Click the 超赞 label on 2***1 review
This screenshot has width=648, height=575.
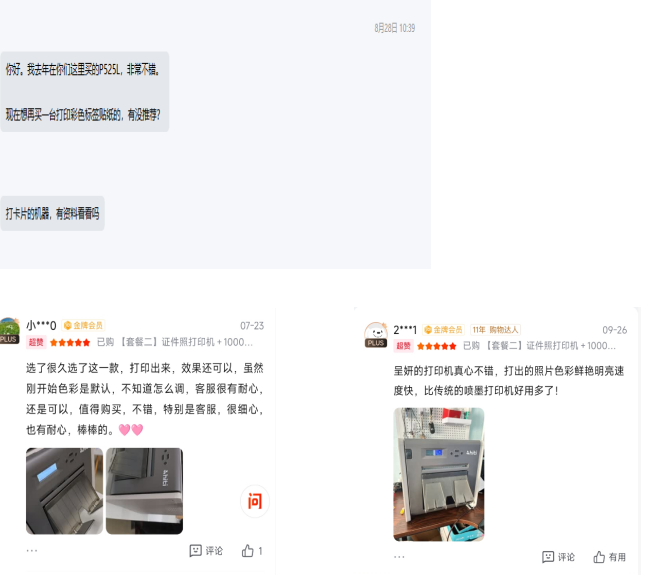click(x=403, y=346)
